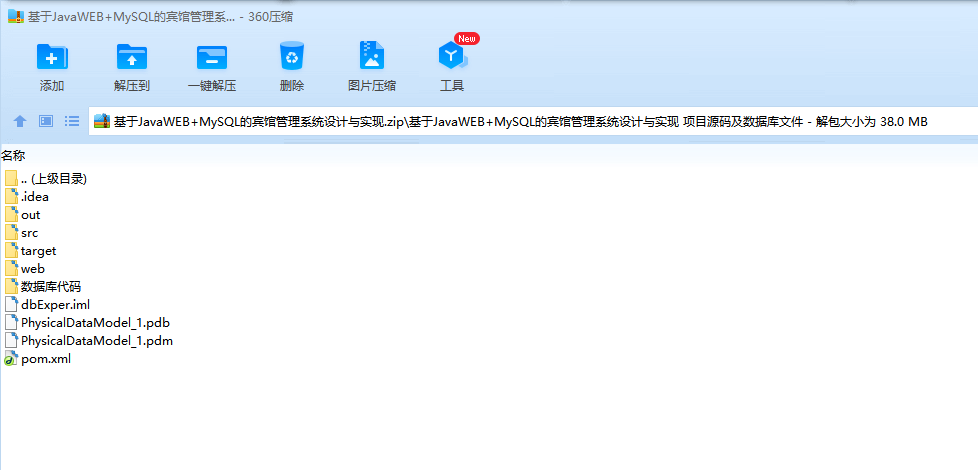The width and height of the screenshot is (978, 470).
Task: Open the 工具 (Tools) icon
Action: [452, 57]
